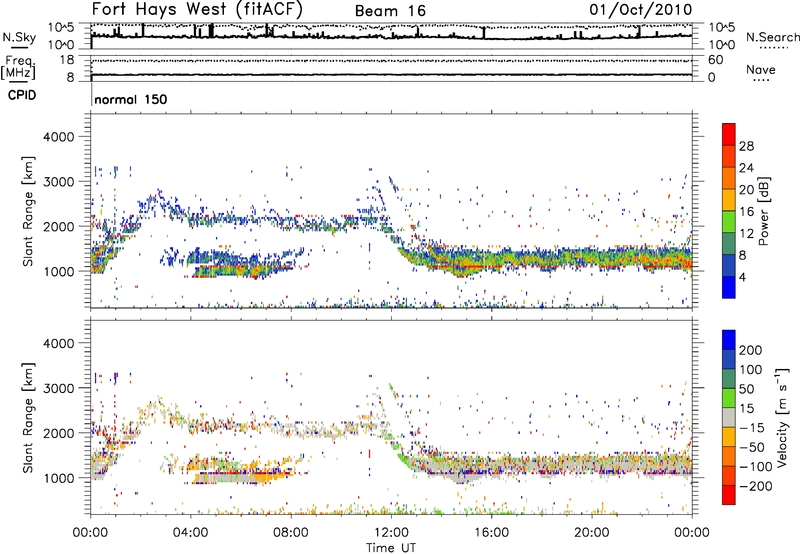The width and height of the screenshot is (800, 554).
Task: Click the 15 label on velocity colorbar
Action: pos(747,409)
